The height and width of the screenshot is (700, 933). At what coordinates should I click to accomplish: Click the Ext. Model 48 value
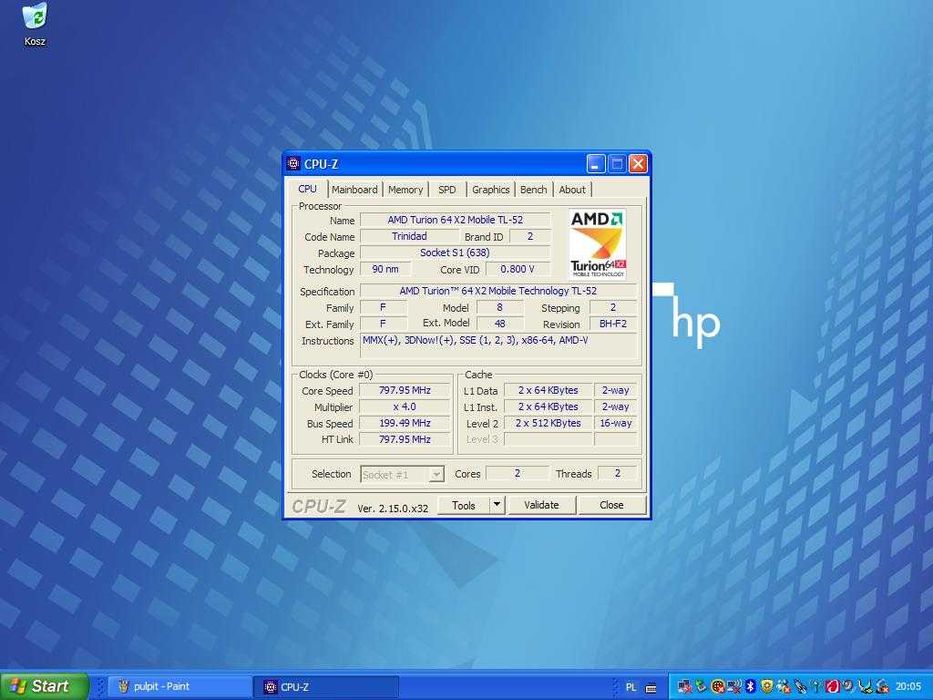(x=500, y=324)
